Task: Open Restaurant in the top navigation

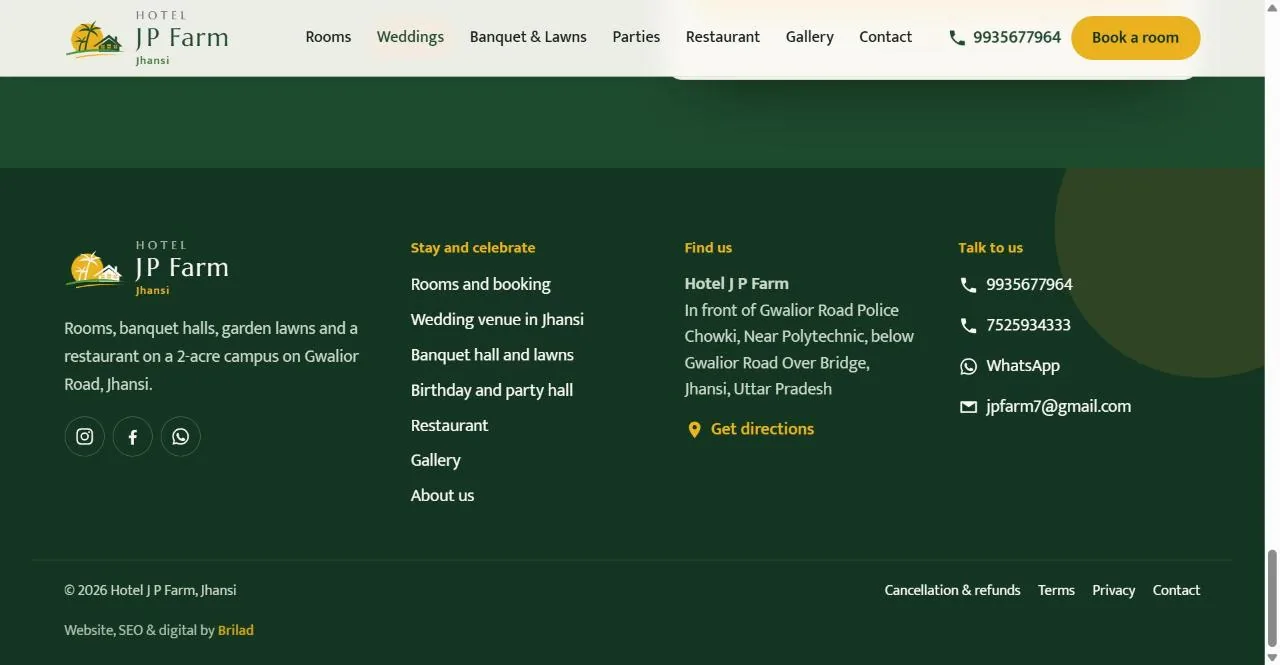Action: [723, 37]
